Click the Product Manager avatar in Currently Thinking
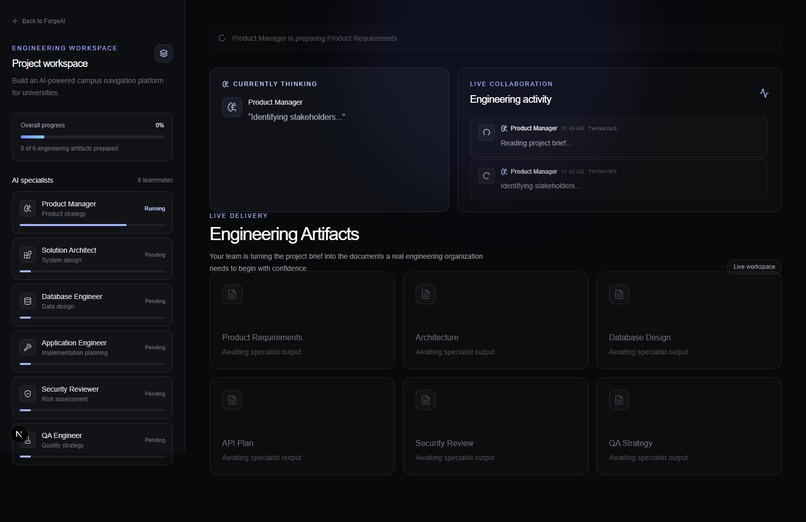 (x=232, y=107)
